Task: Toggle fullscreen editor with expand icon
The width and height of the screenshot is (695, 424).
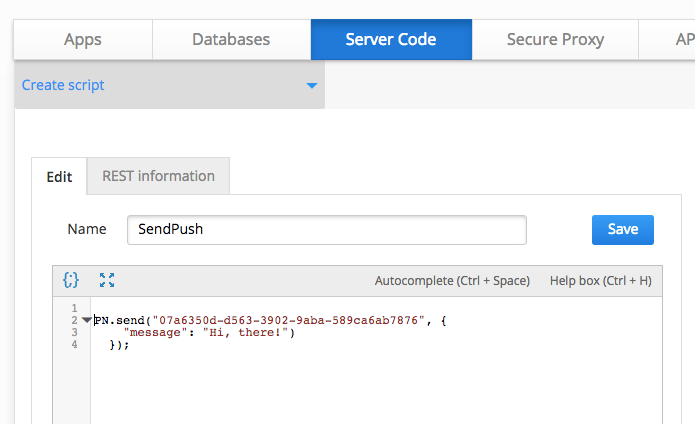Action: 107,280
